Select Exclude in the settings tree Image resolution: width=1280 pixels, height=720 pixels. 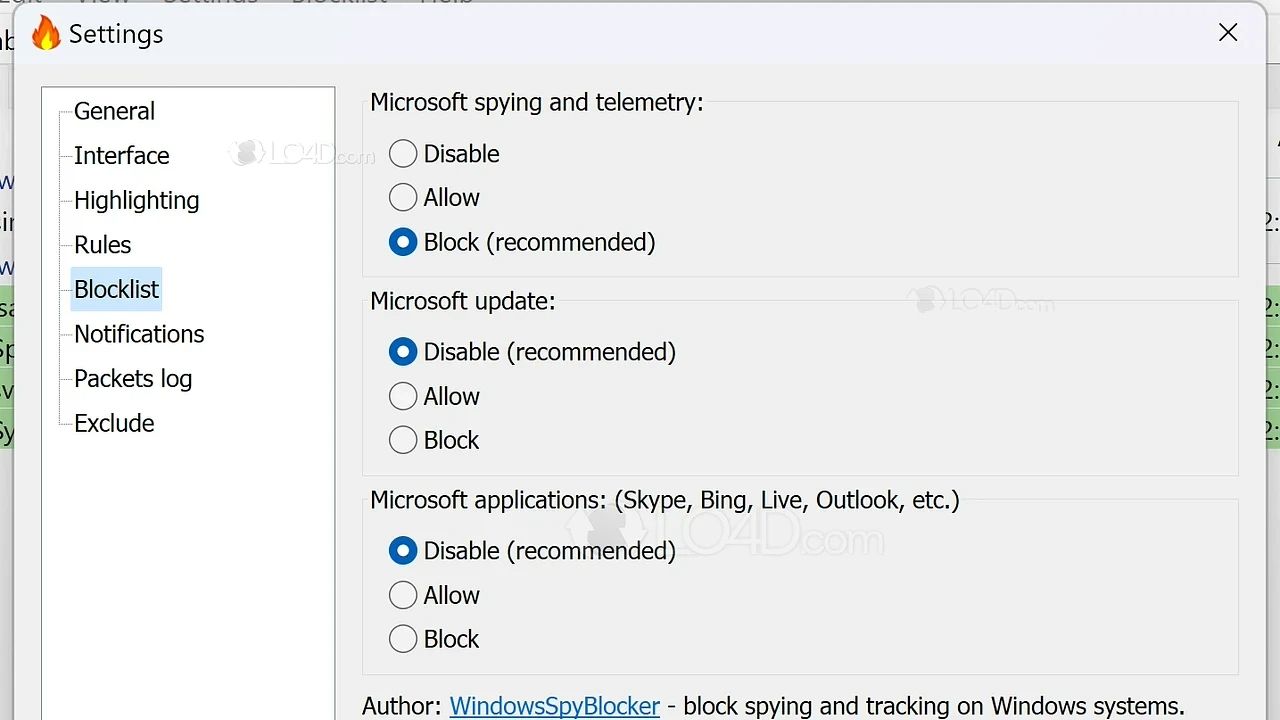[114, 423]
